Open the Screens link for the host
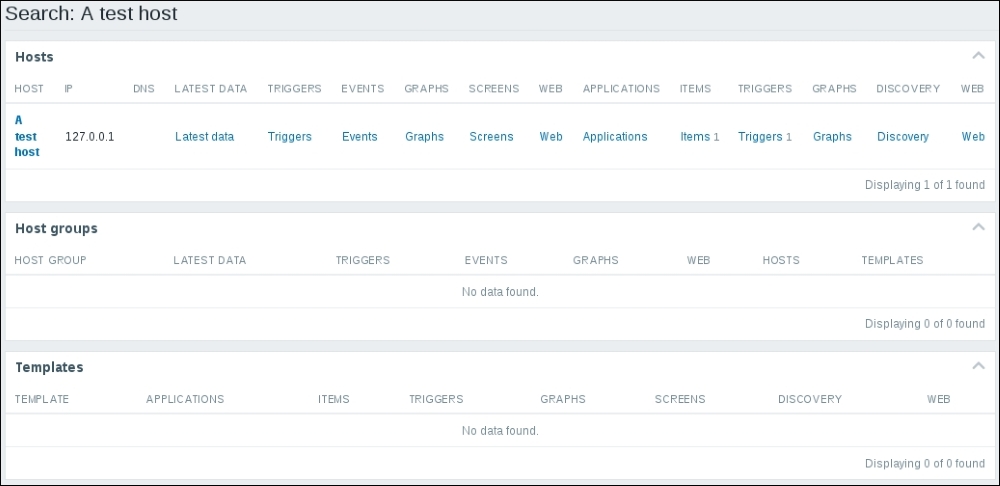The height and width of the screenshot is (486, 1000). coord(491,137)
